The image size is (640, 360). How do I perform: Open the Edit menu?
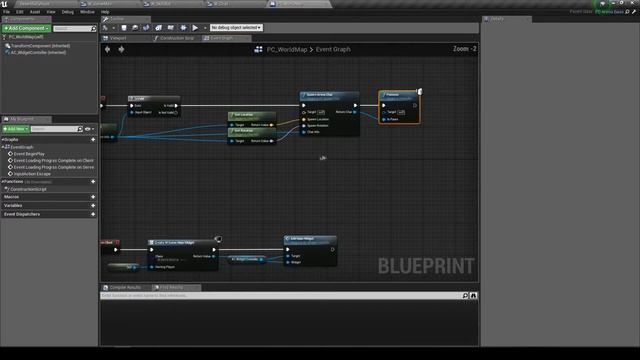point(20,12)
